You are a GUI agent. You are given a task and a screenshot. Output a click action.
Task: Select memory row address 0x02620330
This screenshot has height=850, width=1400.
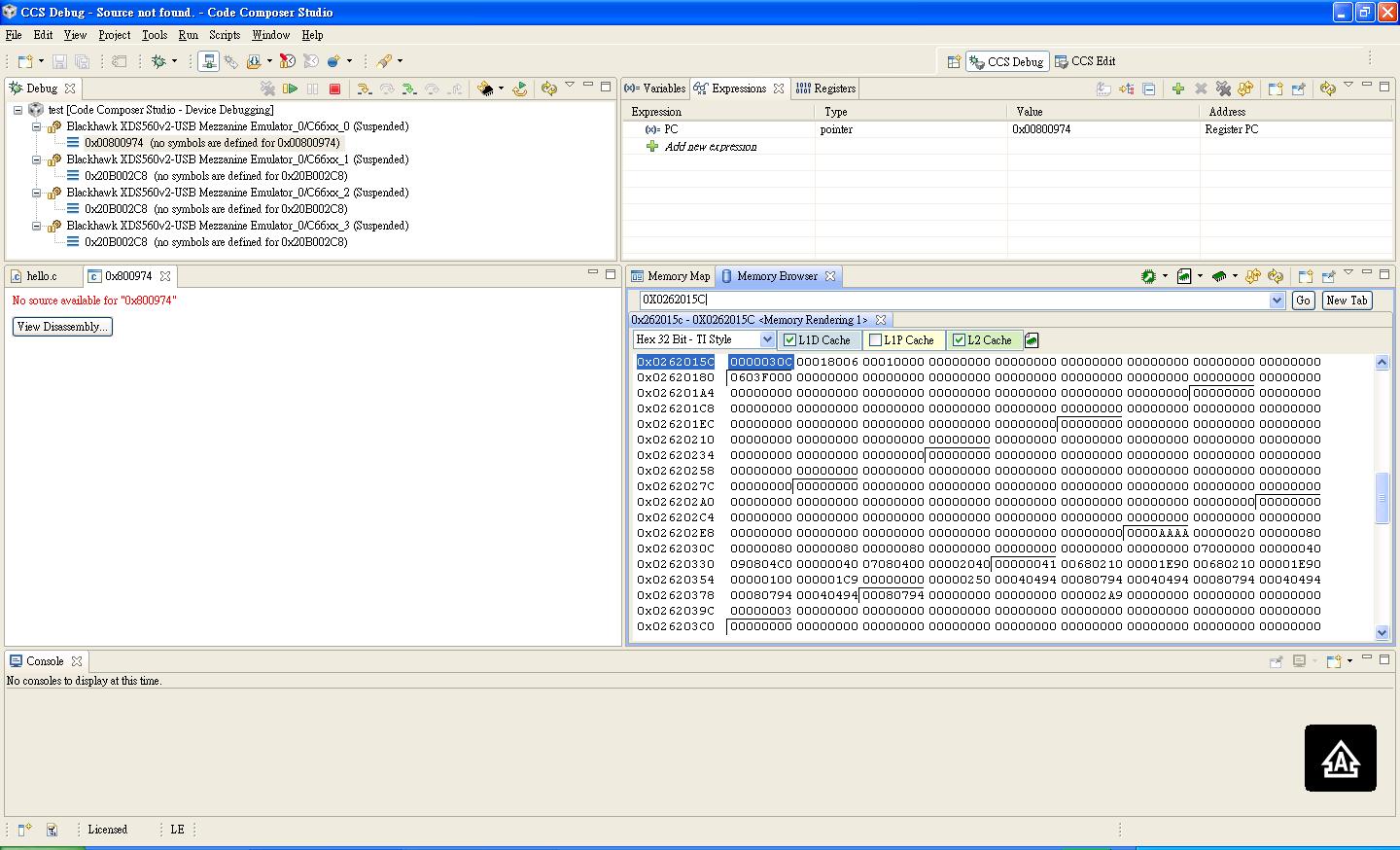click(676, 564)
